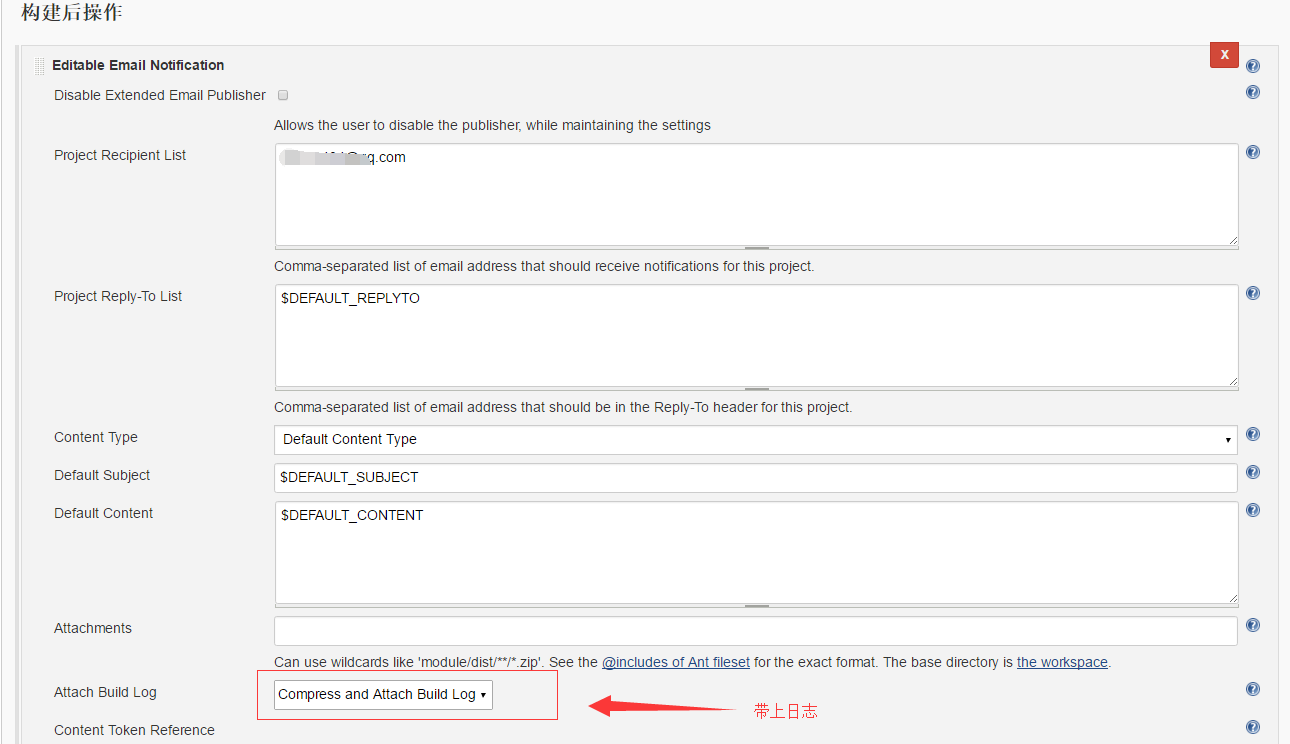Click the 'Content Token Reference' label
Viewport: 1290px width, 744px height.
click(134, 730)
